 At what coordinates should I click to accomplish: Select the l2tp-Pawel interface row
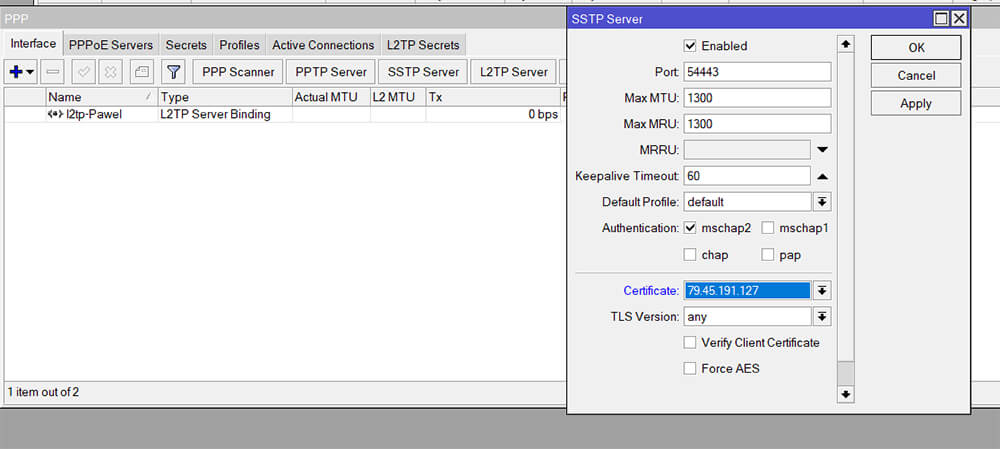pyautogui.click(x=285, y=115)
